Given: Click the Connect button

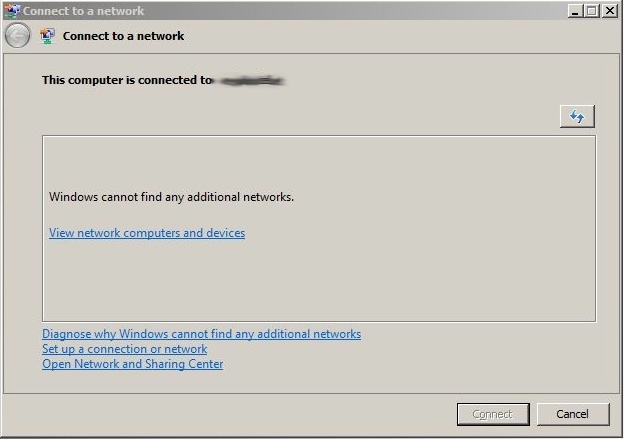Looking at the screenshot, I should point(493,414).
